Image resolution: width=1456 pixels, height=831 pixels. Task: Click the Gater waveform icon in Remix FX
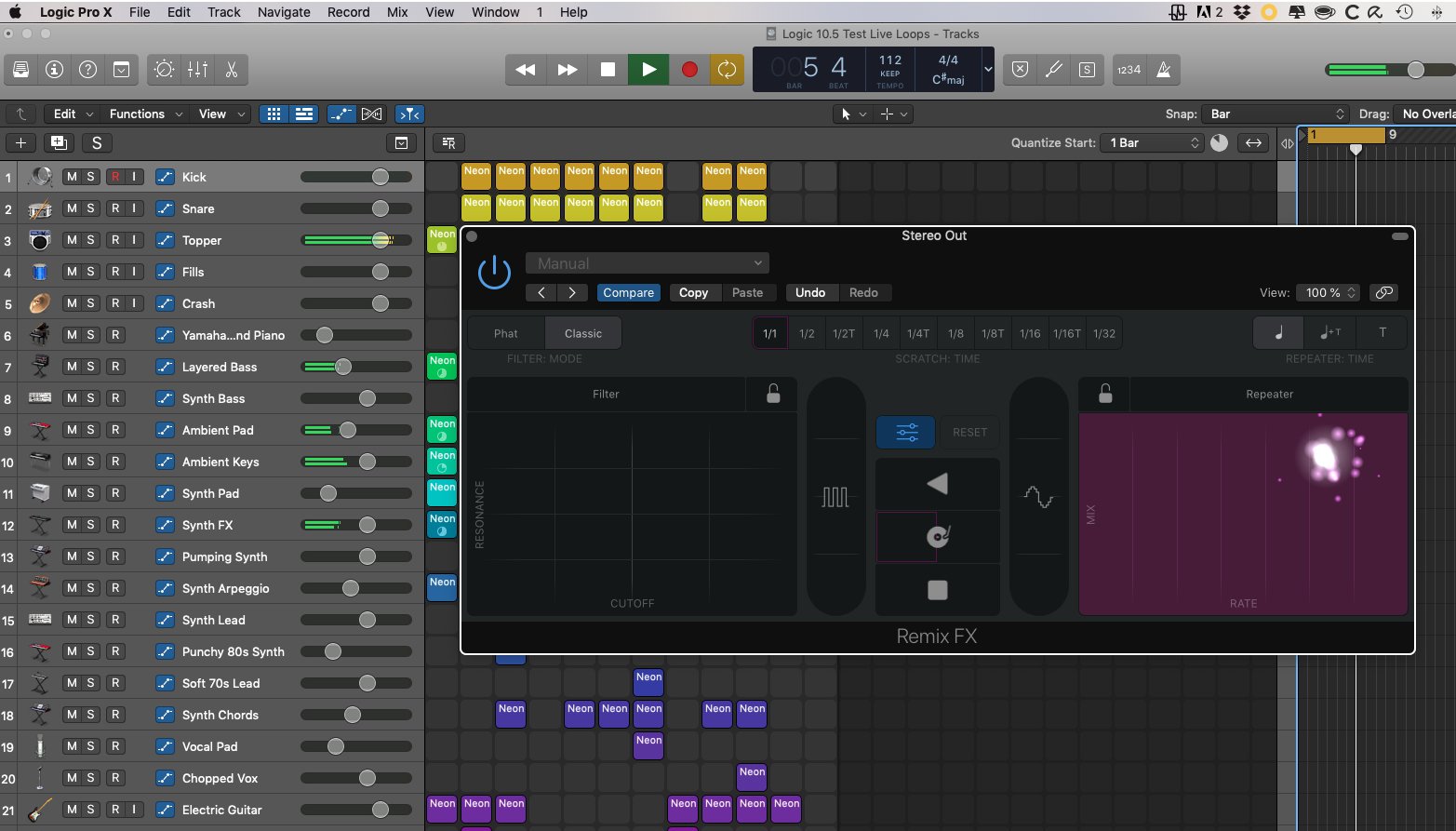tap(835, 497)
